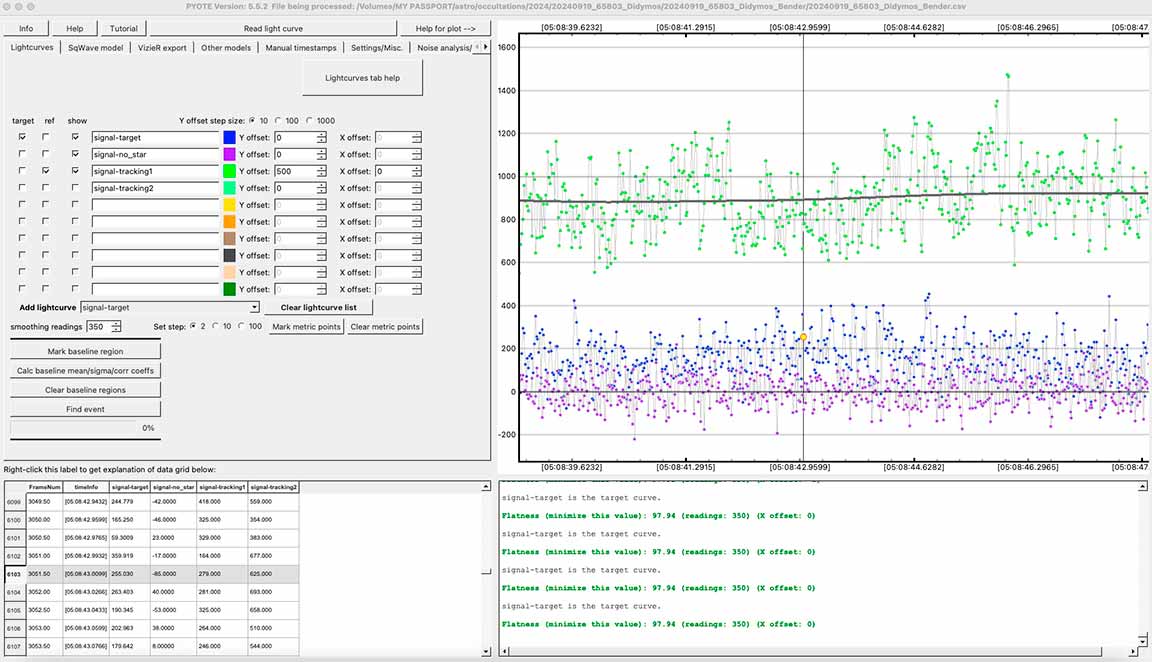The image size is (1152, 662).
Task: Click Mark baseline region button
Action: [85, 351]
